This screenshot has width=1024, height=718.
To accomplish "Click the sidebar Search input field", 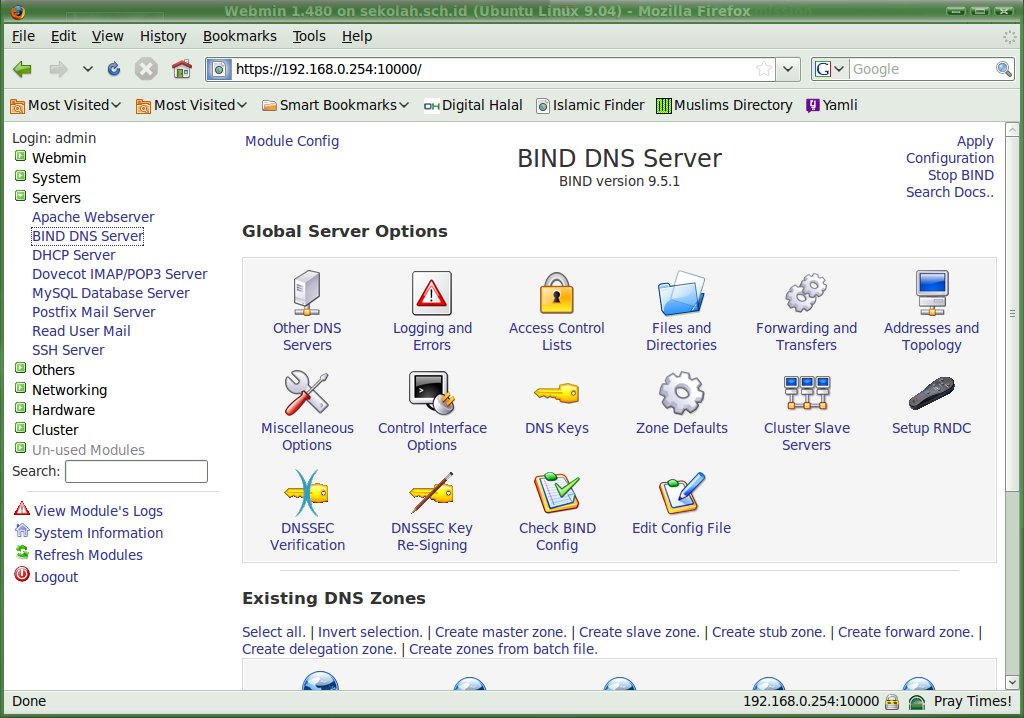I will pos(136,471).
